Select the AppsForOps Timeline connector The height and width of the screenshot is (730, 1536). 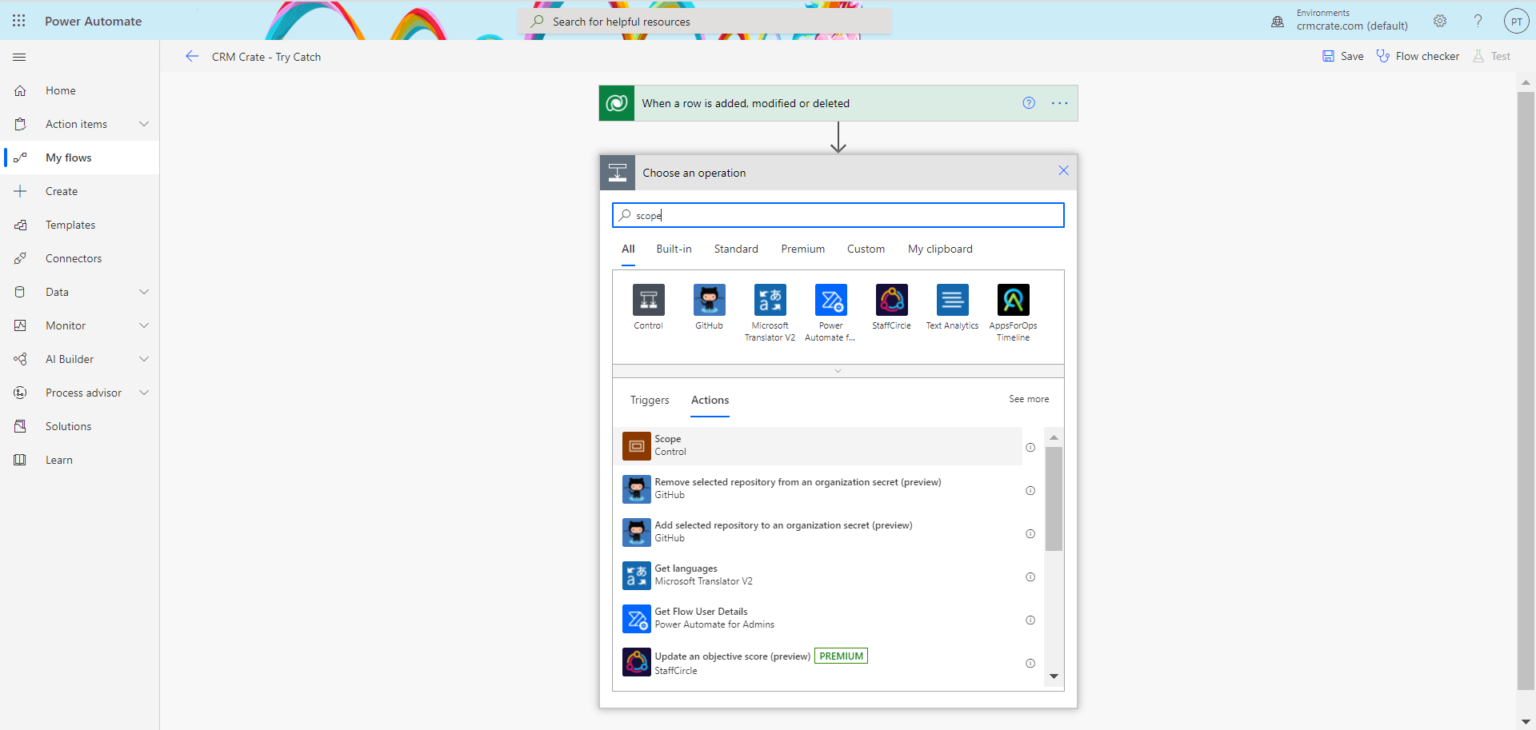[1013, 300]
